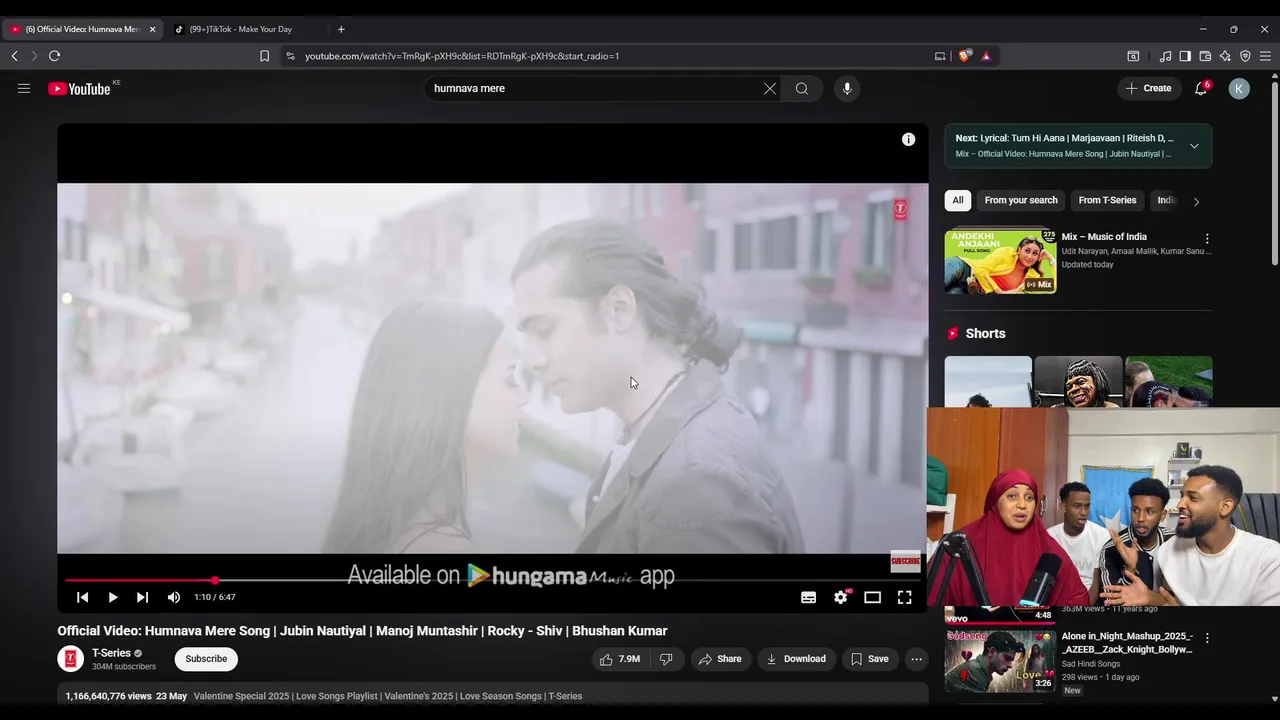This screenshot has width=1280, height=720.
Task: Click the '1,166,640,776 views' description text
Action: tap(109, 696)
